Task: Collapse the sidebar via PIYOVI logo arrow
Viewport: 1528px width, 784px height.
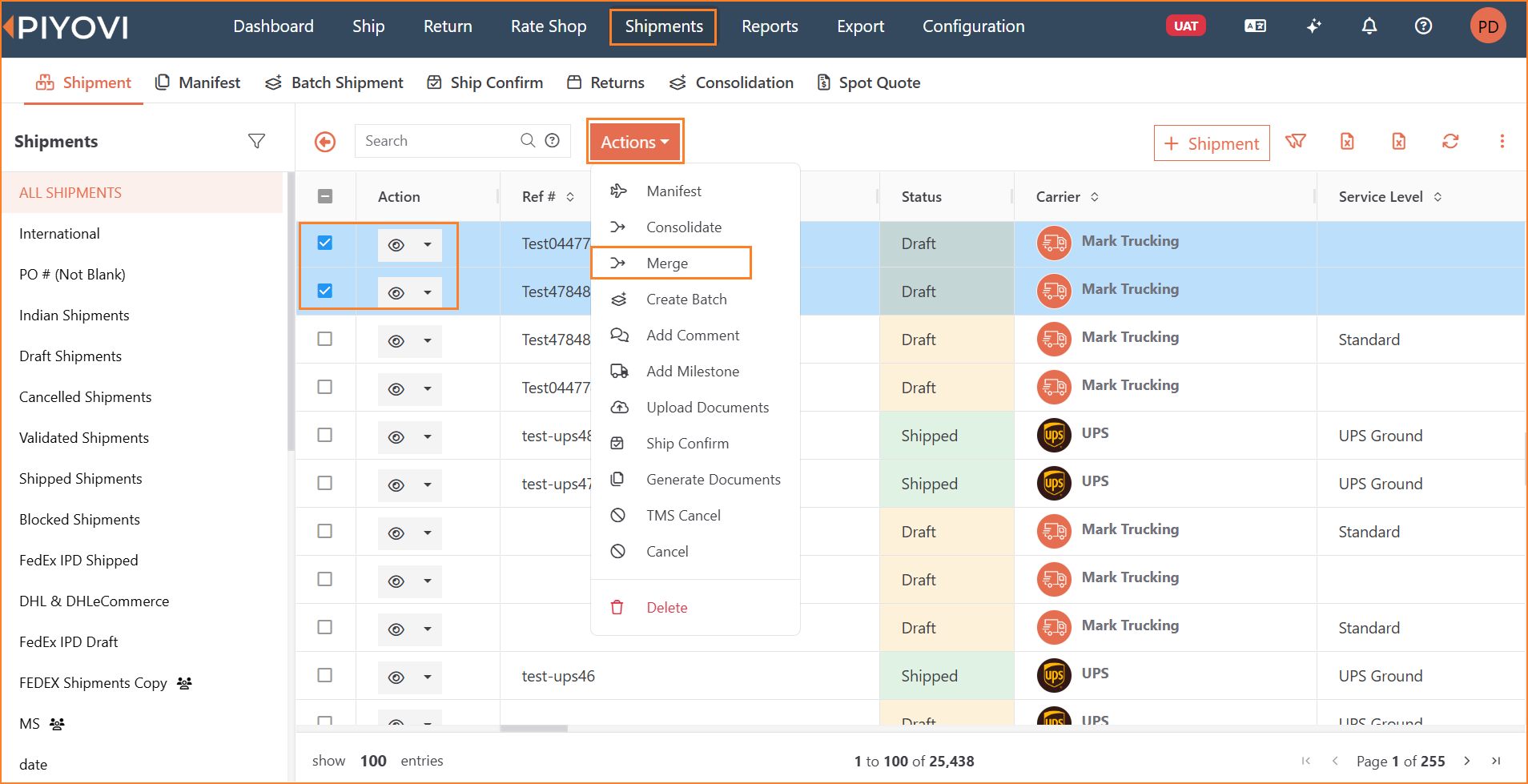Action: pyautogui.click(x=8, y=27)
